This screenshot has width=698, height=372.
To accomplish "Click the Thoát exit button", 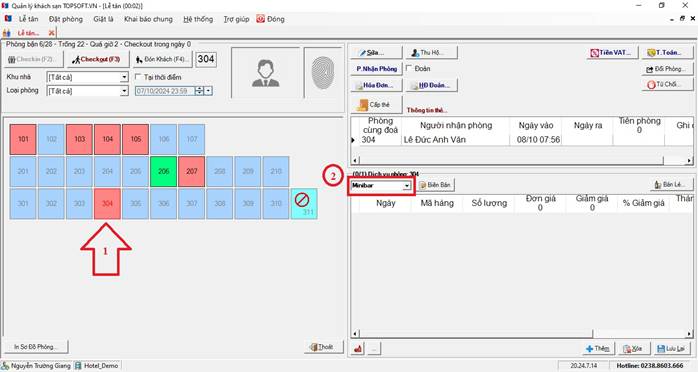I will (325, 347).
